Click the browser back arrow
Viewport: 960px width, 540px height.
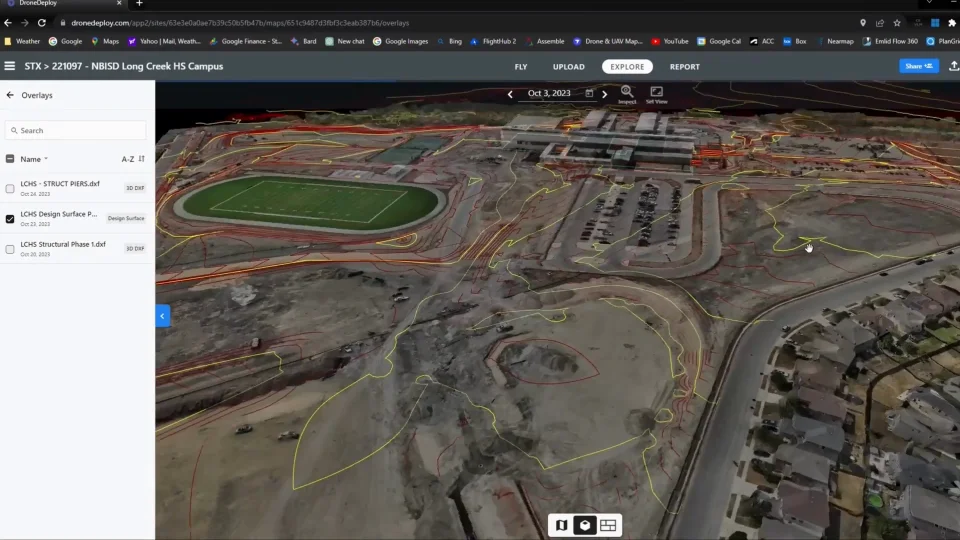coord(7,23)
